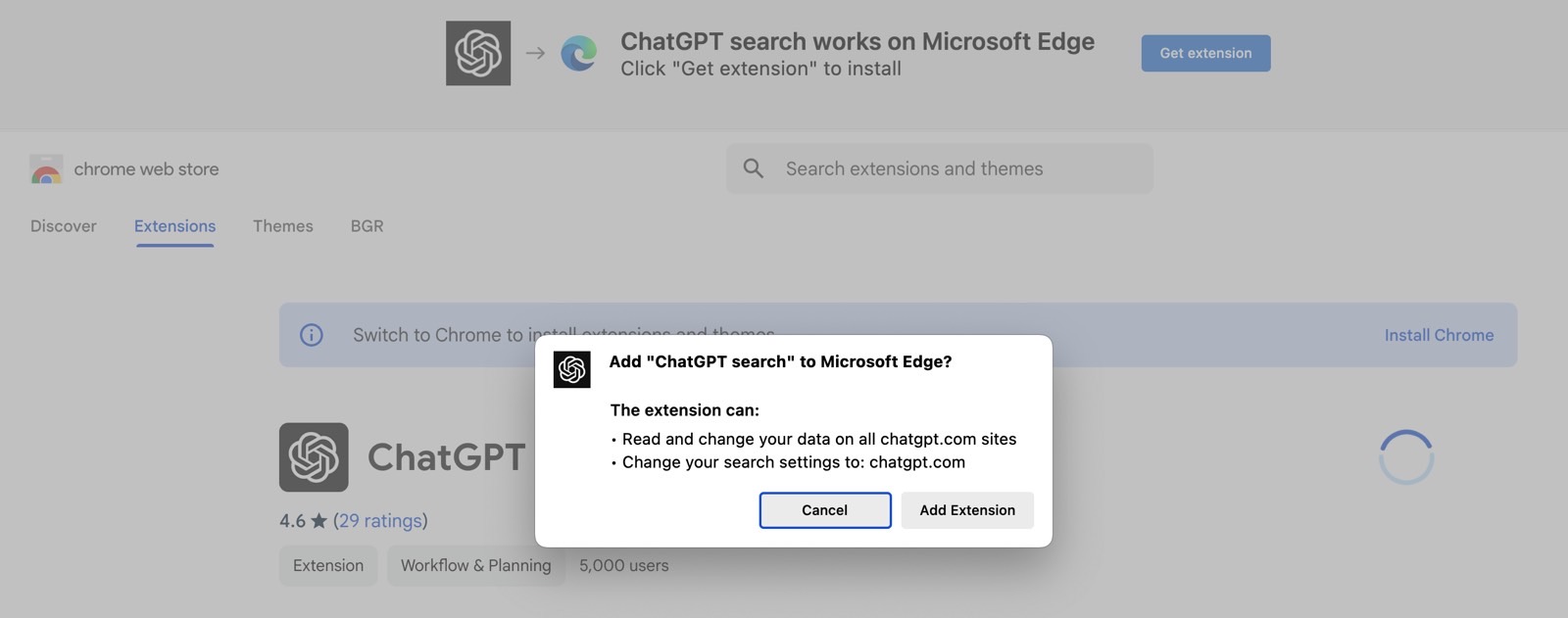The height and width of the screenshot is (618, 1568).
Task: Click the loading spinner circle
Action: tap(1406, 457)
